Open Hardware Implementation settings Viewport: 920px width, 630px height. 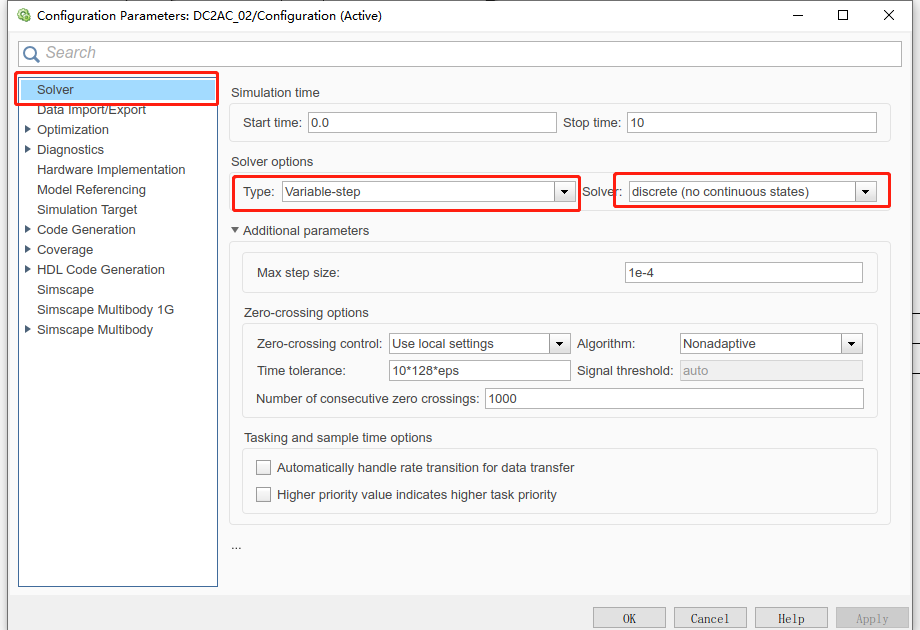[x=111, y=170]
